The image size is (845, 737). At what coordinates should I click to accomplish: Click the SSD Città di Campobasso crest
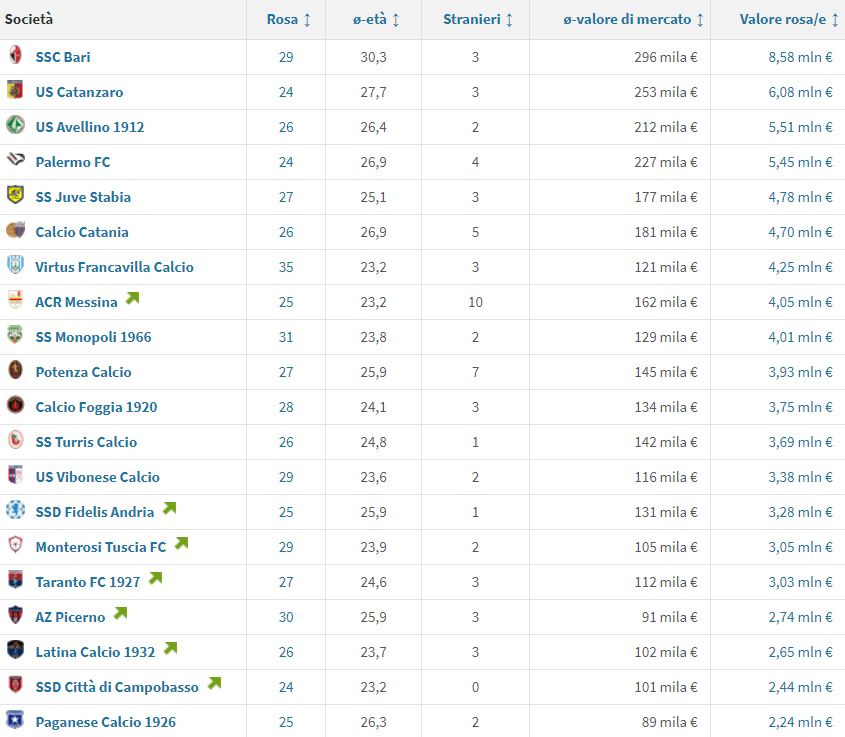coord(16,685)
